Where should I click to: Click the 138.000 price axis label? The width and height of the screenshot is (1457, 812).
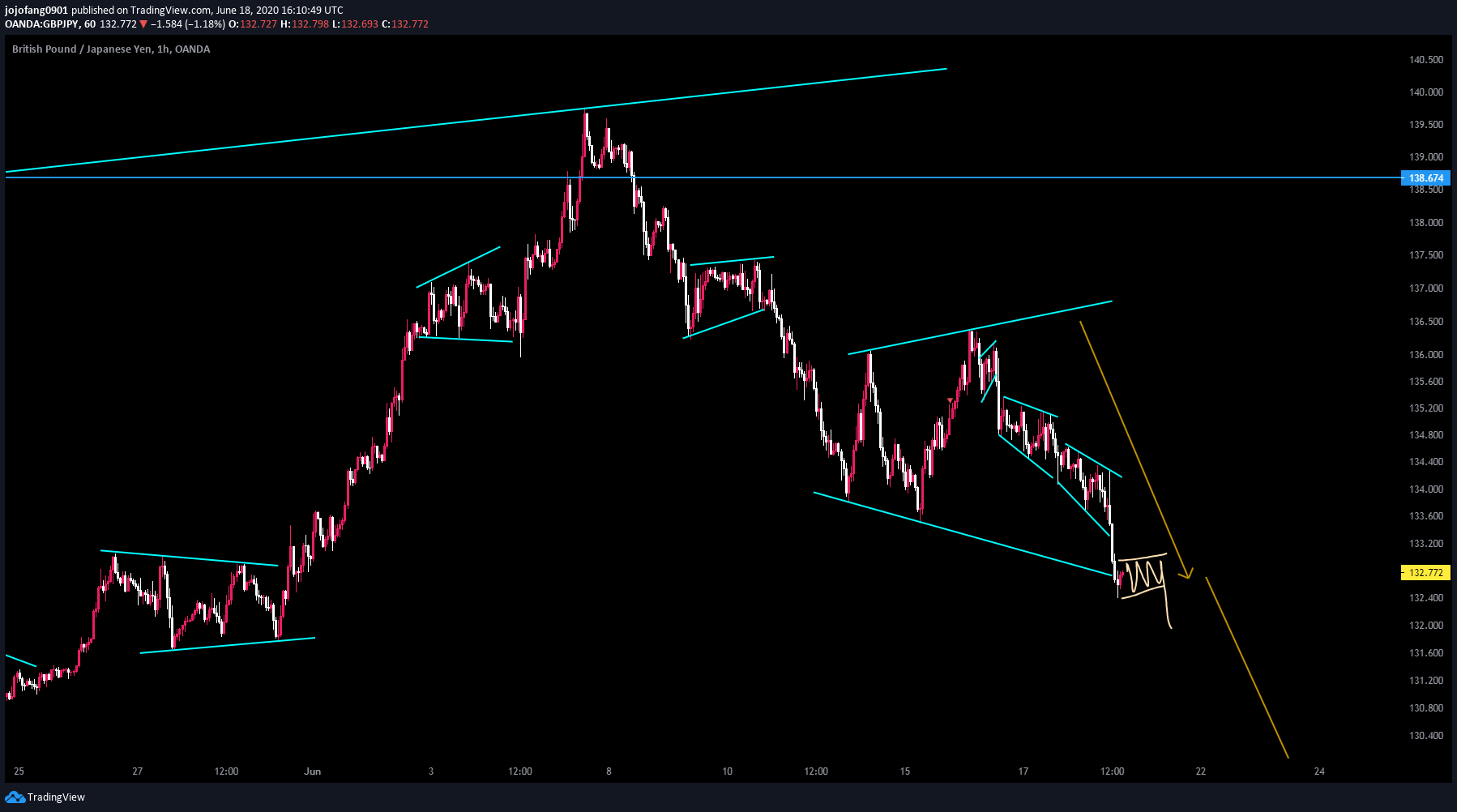[x=1426, y=223]
